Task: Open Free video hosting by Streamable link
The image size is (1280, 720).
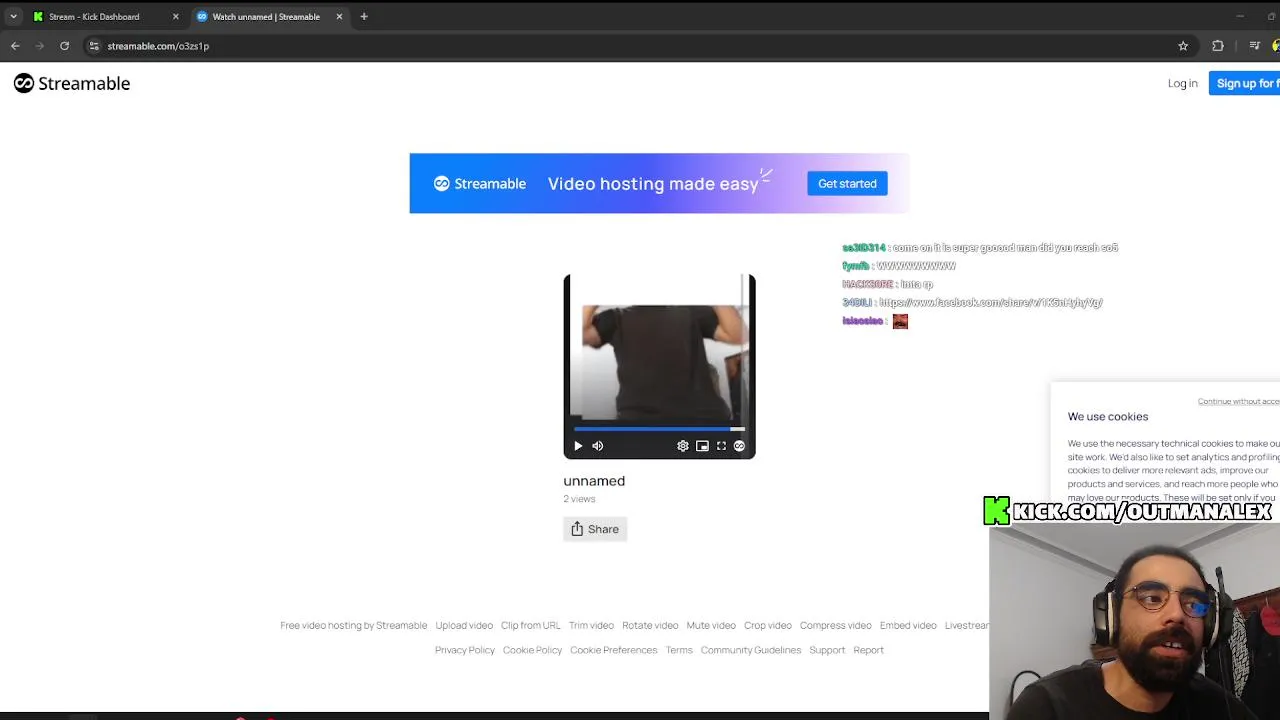Action: [x=354, y=625]
